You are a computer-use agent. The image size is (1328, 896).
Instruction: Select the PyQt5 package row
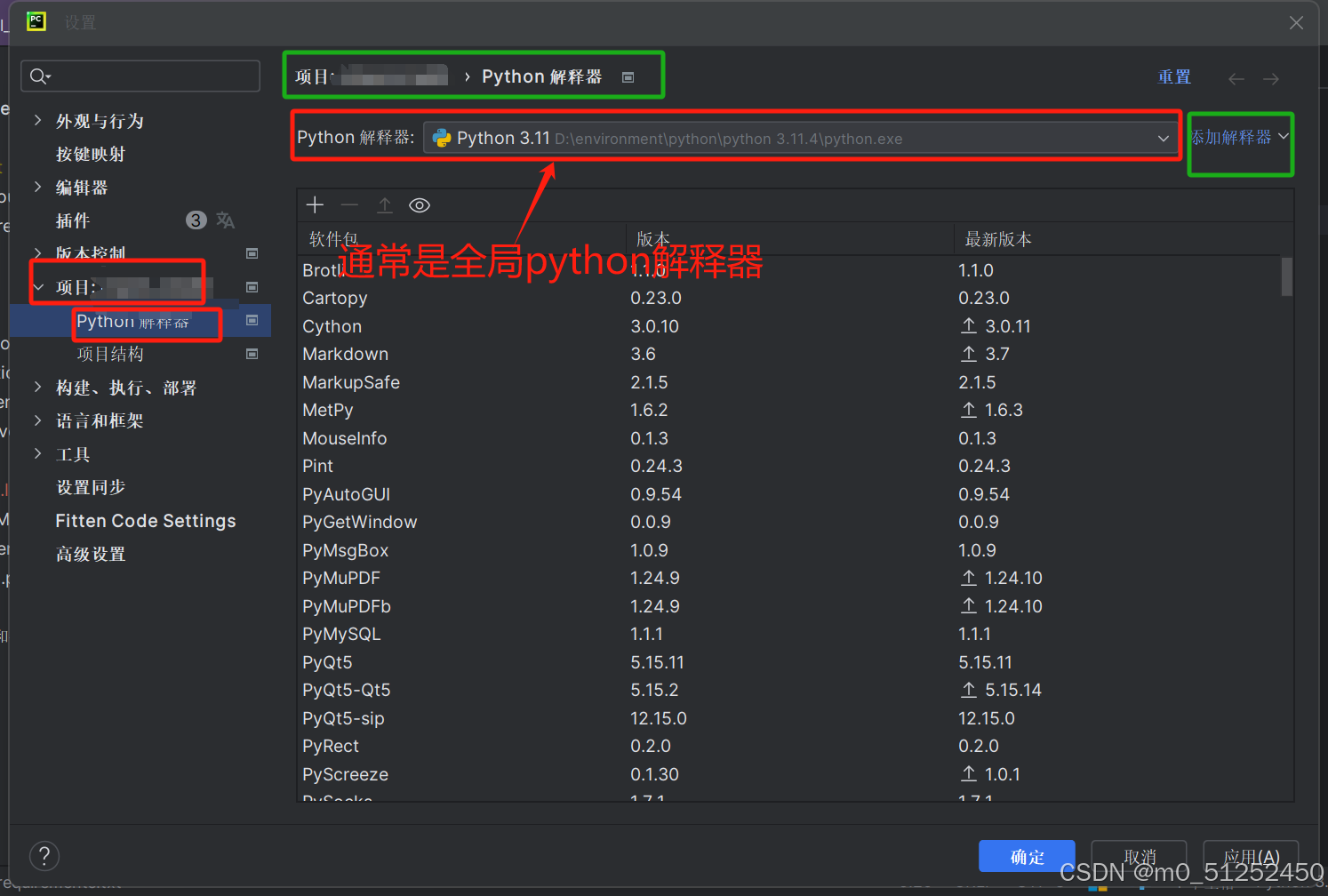click(x=789, y=662)
